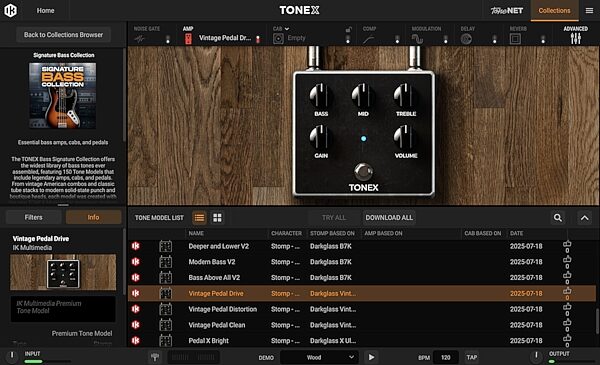This screenshot has height=365, width=600.
Task: Open the Collections tab
Action: click(x=554, y=11)
